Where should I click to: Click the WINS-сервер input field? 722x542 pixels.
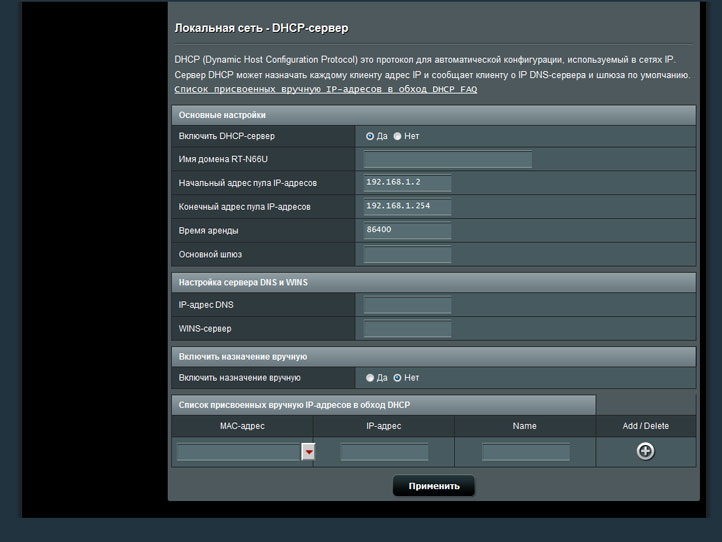click(407, 329)
